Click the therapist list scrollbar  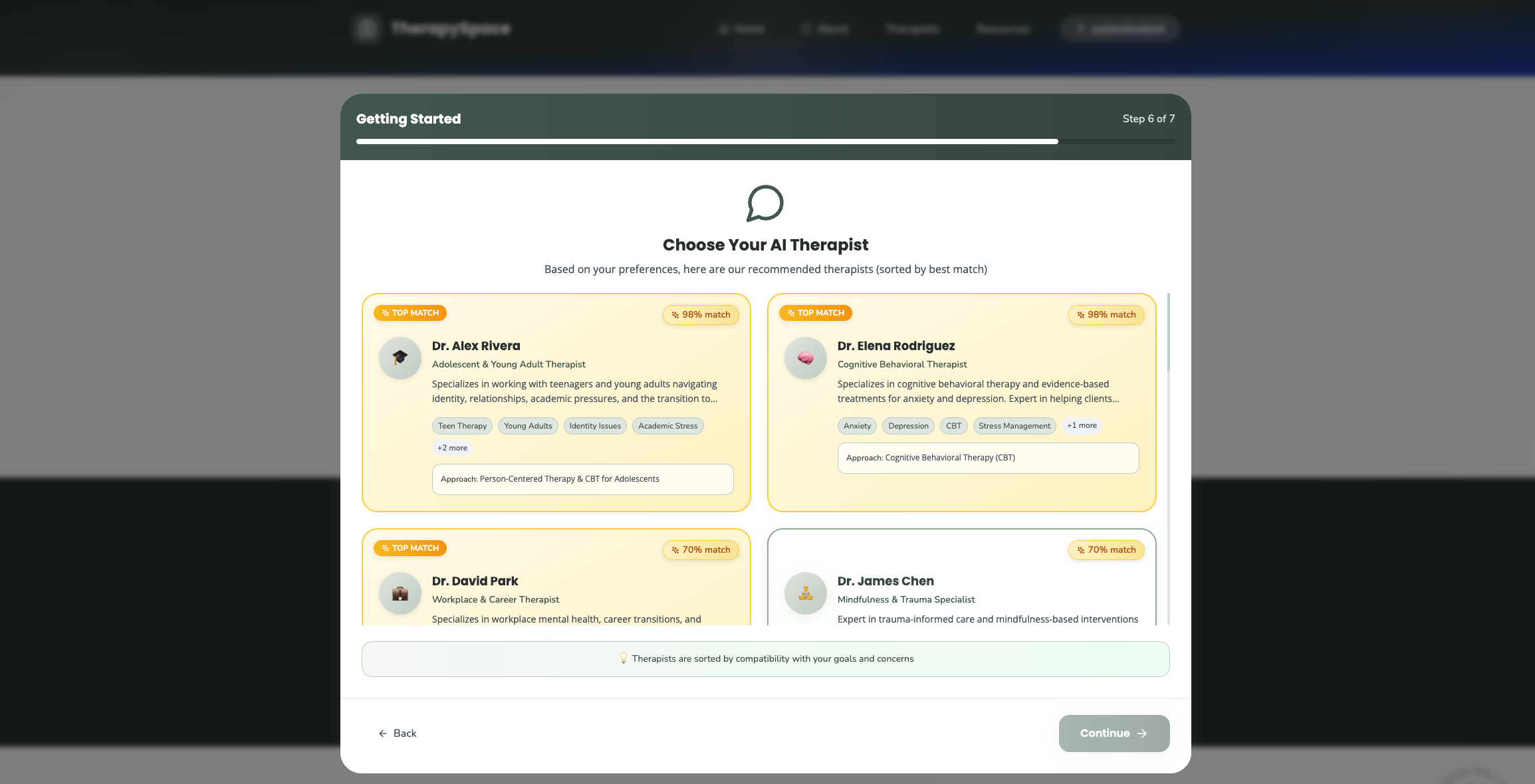pyautogui.click(x=1168, y=332)
